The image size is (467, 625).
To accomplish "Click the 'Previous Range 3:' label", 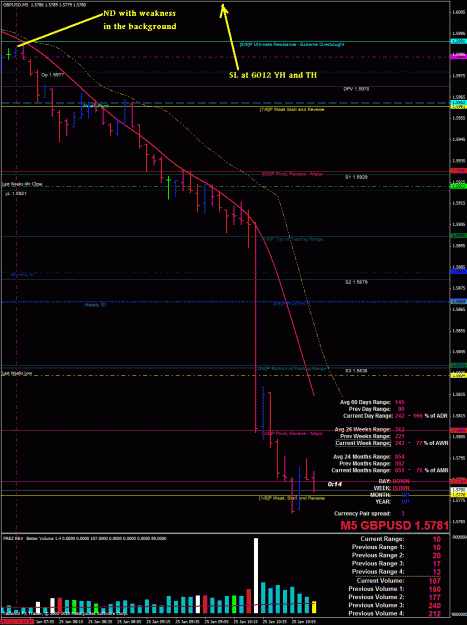I will [x=378, y=564].
